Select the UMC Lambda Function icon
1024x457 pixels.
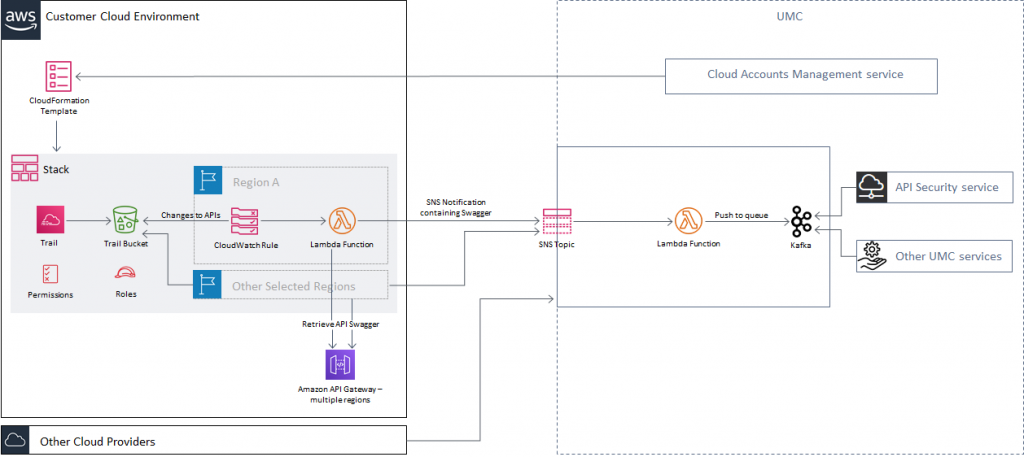pyautogui.click(x=689, y=222)
